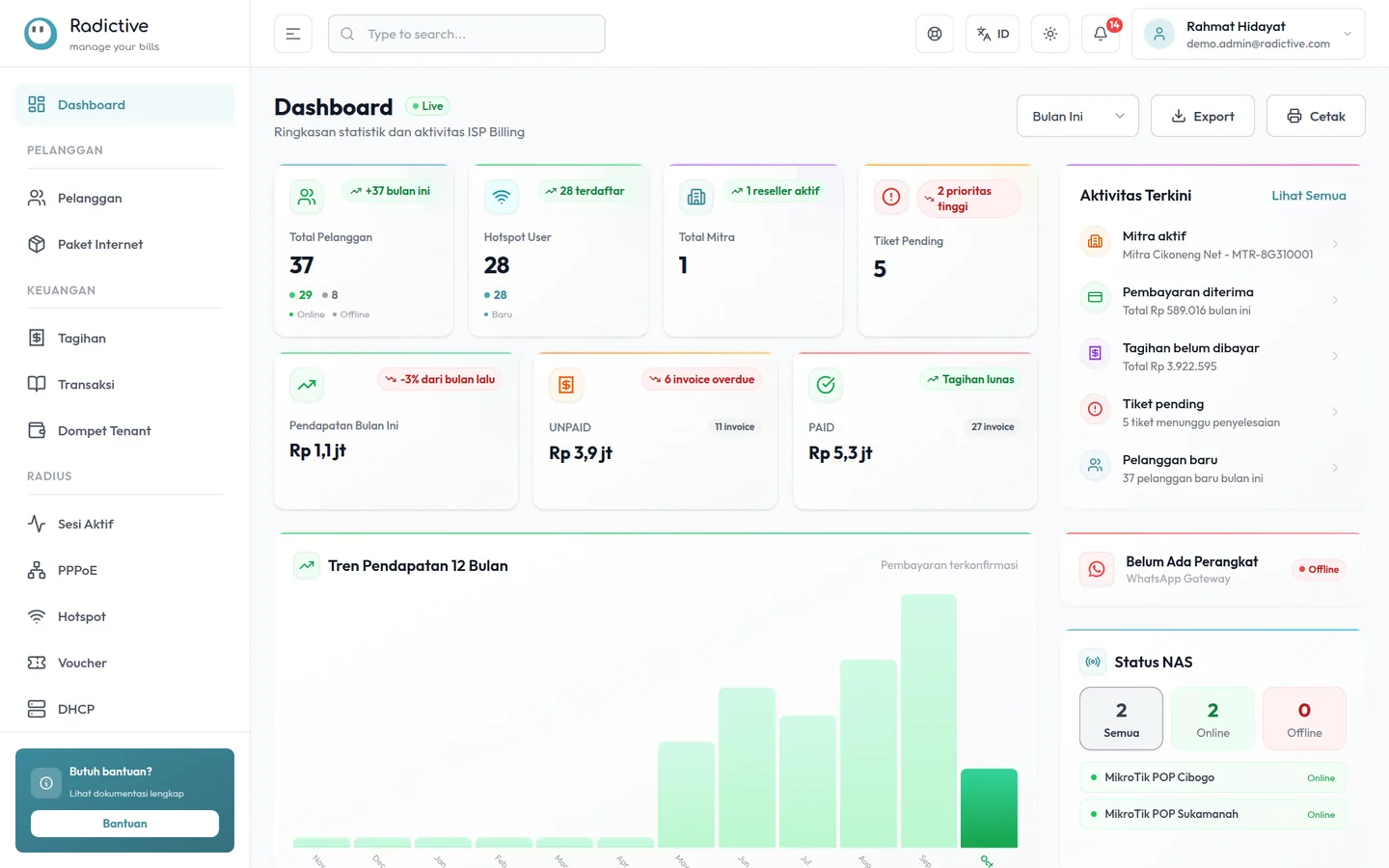The image size is (1389, 868).
Task: Click the Radictive logo icon
Action: (41, 34)
